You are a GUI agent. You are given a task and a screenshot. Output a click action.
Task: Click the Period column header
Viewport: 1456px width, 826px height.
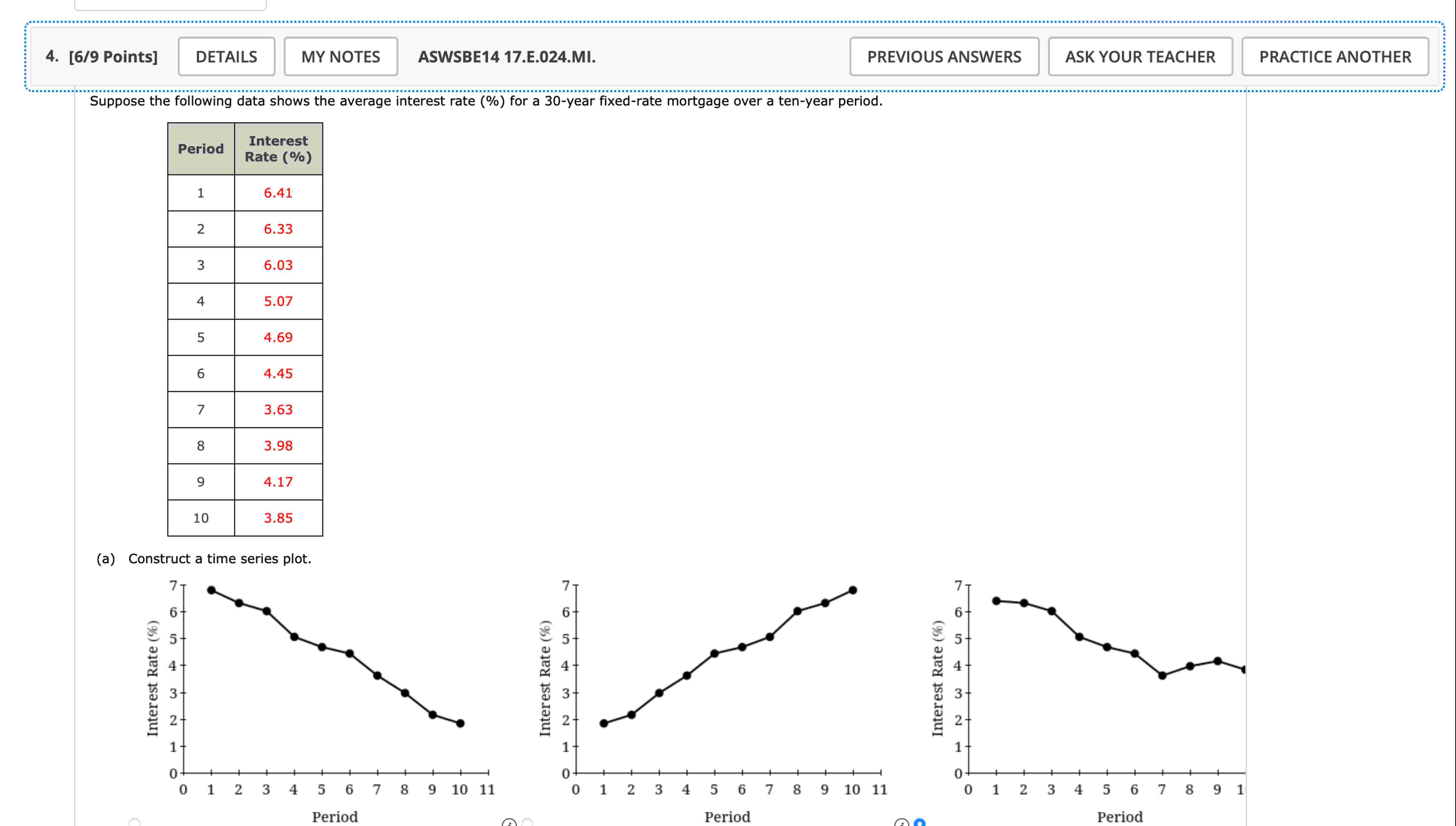[x=201, y=149]
